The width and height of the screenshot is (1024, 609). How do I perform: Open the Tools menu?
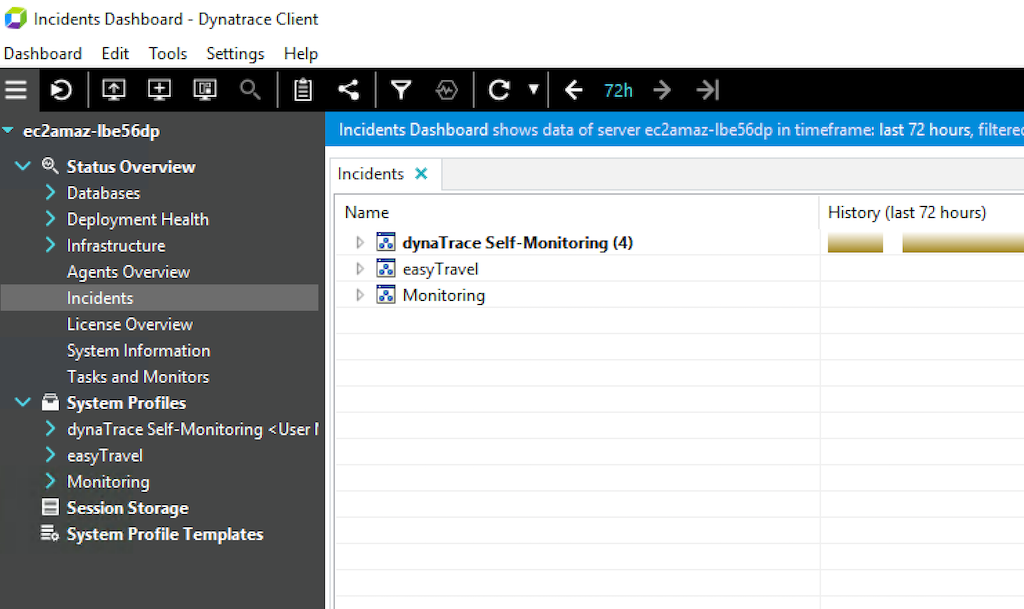click(168, 54)
